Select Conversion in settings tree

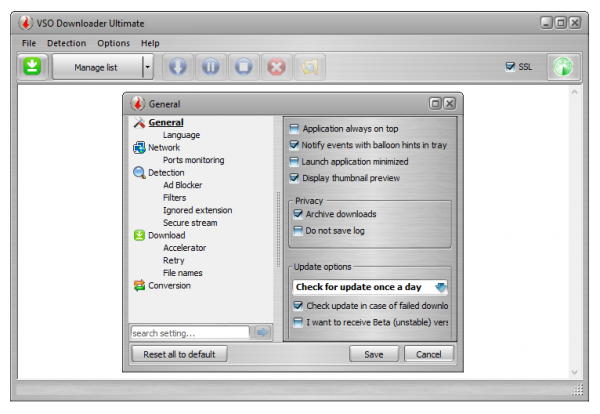[170, 285]
